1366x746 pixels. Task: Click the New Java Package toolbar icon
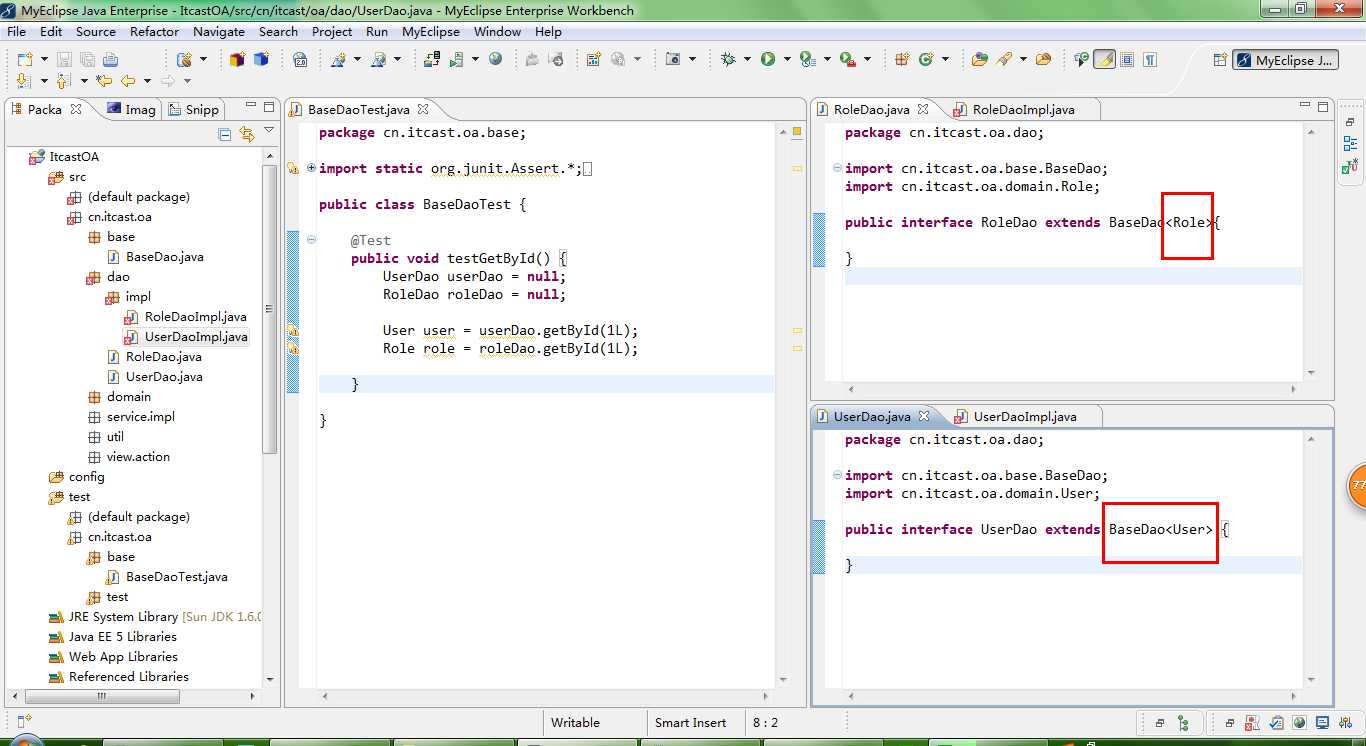[x=901, y=60]
